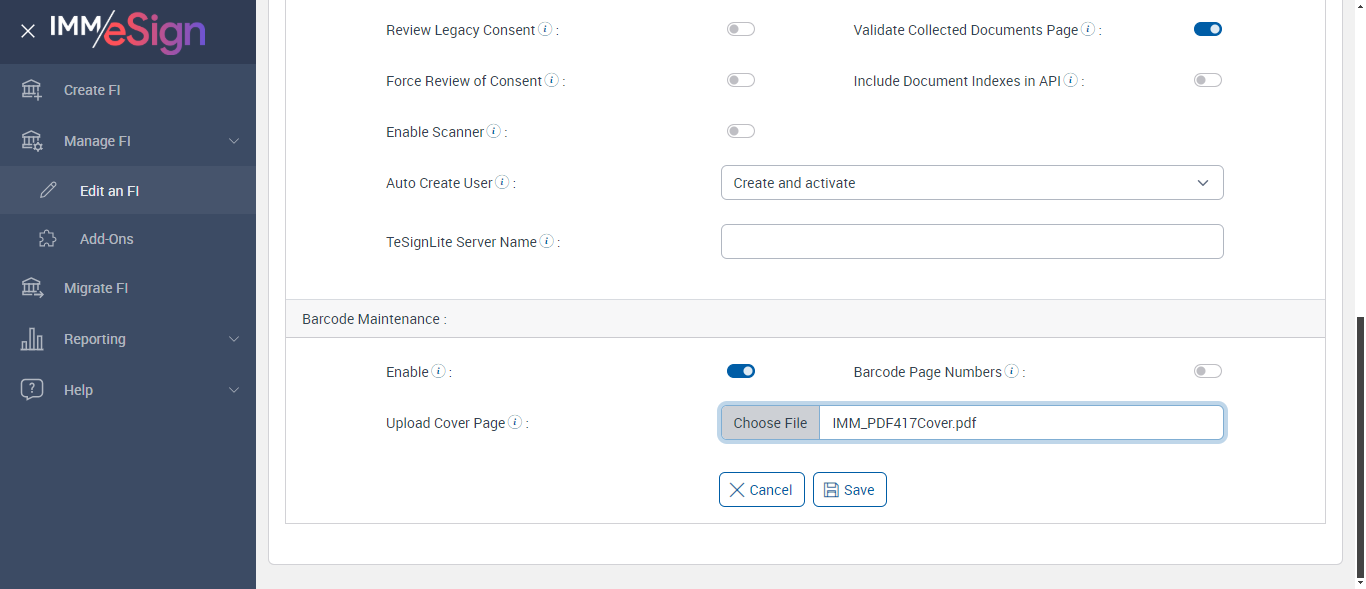Open the Auto Create User dropdown
The width and height of the screenshot is (1366, 589).
coord(971,183)
